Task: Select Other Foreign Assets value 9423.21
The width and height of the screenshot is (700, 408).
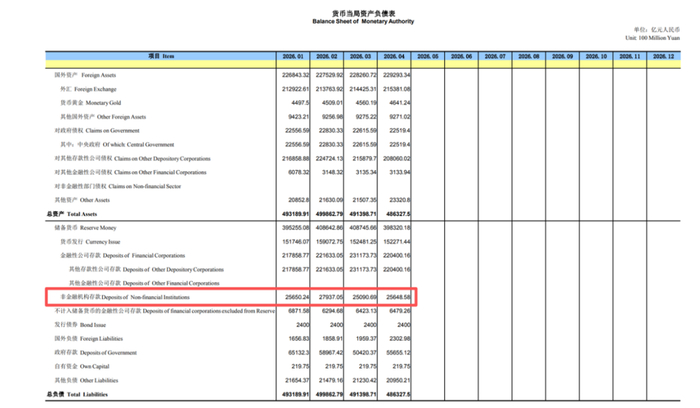Action: pos(299,117)
